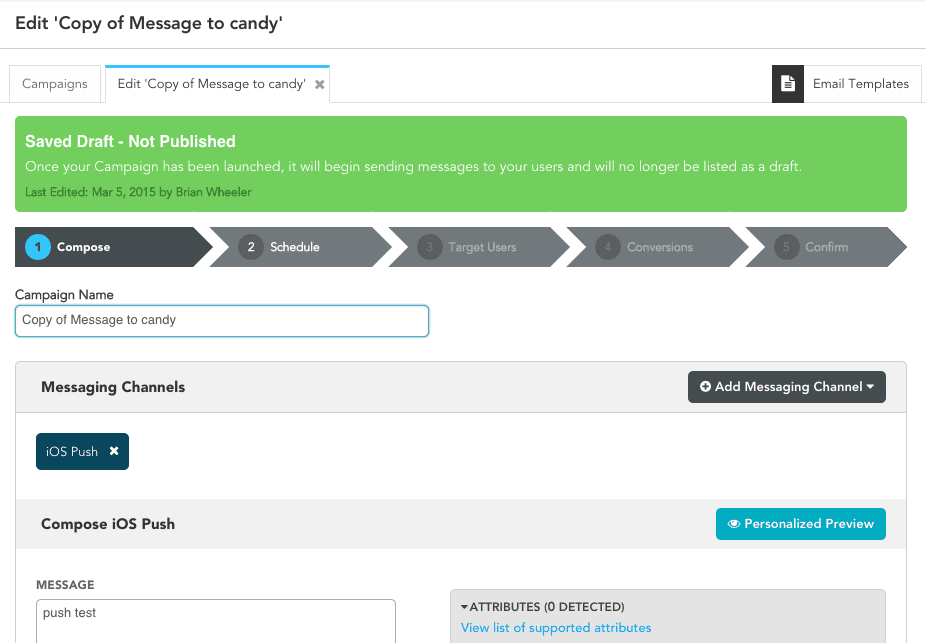The height and width of the screenshot is (643, 926).
Task: Close the 'Copy of Message to candy' tab
Action: pyautogui.click(x=320, y=85)
